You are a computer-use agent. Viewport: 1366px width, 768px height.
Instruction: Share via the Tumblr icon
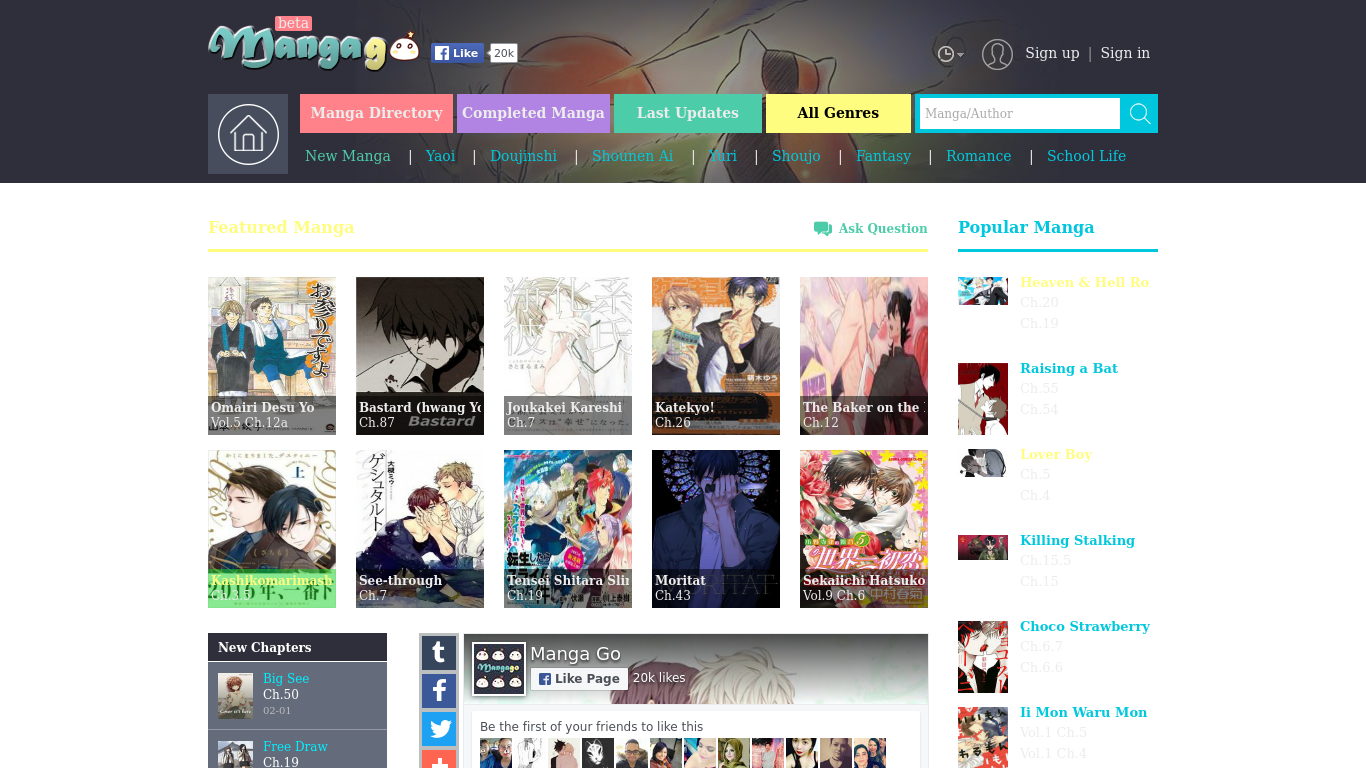click(439, 653)
